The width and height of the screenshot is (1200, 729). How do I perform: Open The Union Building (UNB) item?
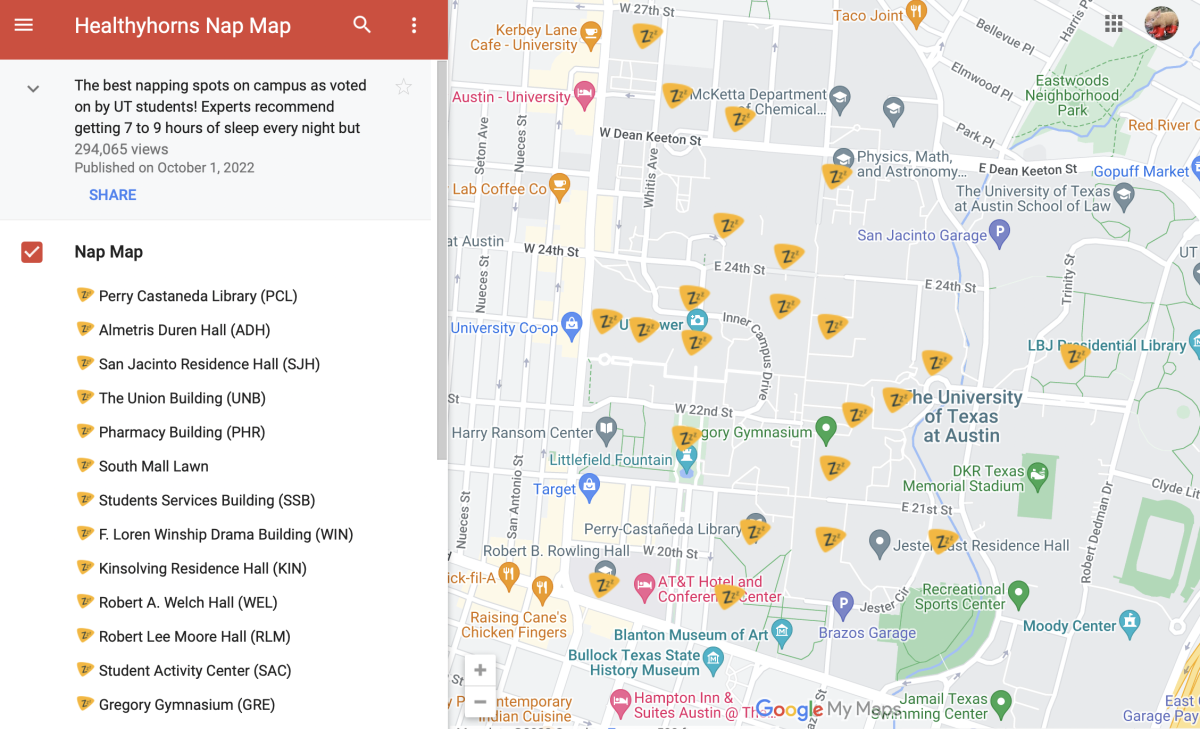(171, 398)
